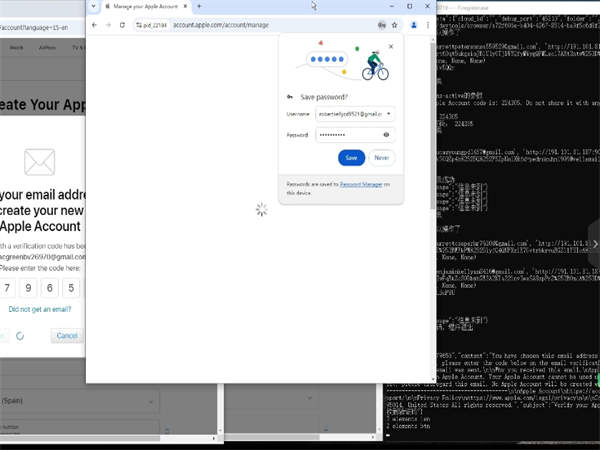Image resolution: width=600 pixels, height=450 pixels.
Task: Open a new tab with plus button
Action: (x=198, y=7)
